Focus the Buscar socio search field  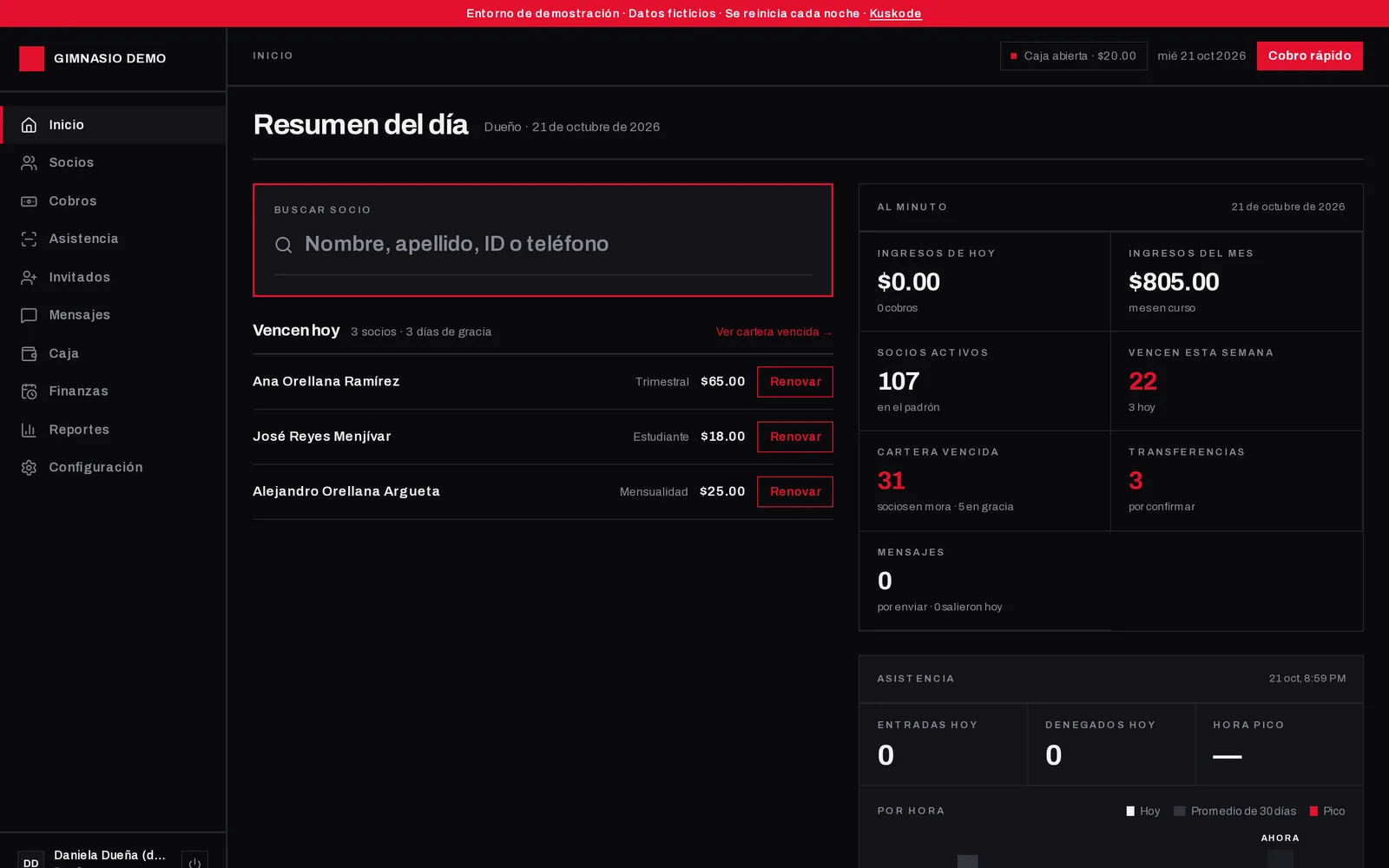click(543, 244)
